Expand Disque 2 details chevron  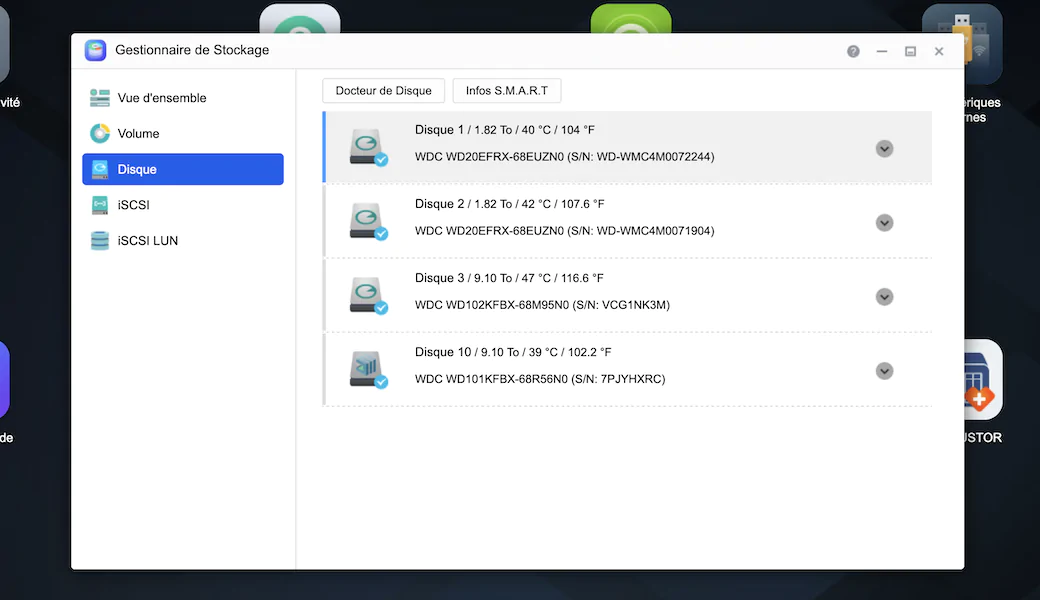[x=884, y=223]
